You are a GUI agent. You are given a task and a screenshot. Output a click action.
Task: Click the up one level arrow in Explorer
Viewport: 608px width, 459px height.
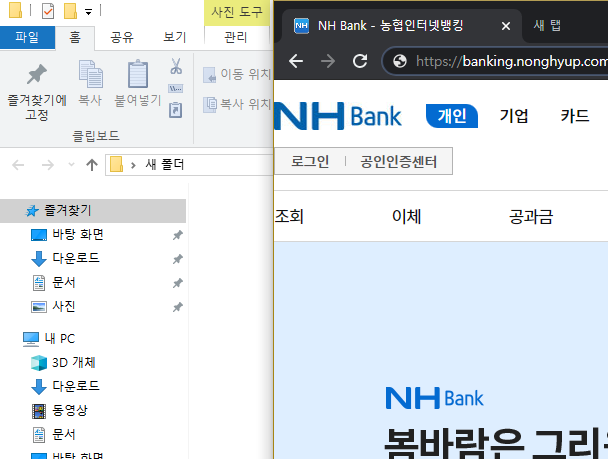pos(92,165)
